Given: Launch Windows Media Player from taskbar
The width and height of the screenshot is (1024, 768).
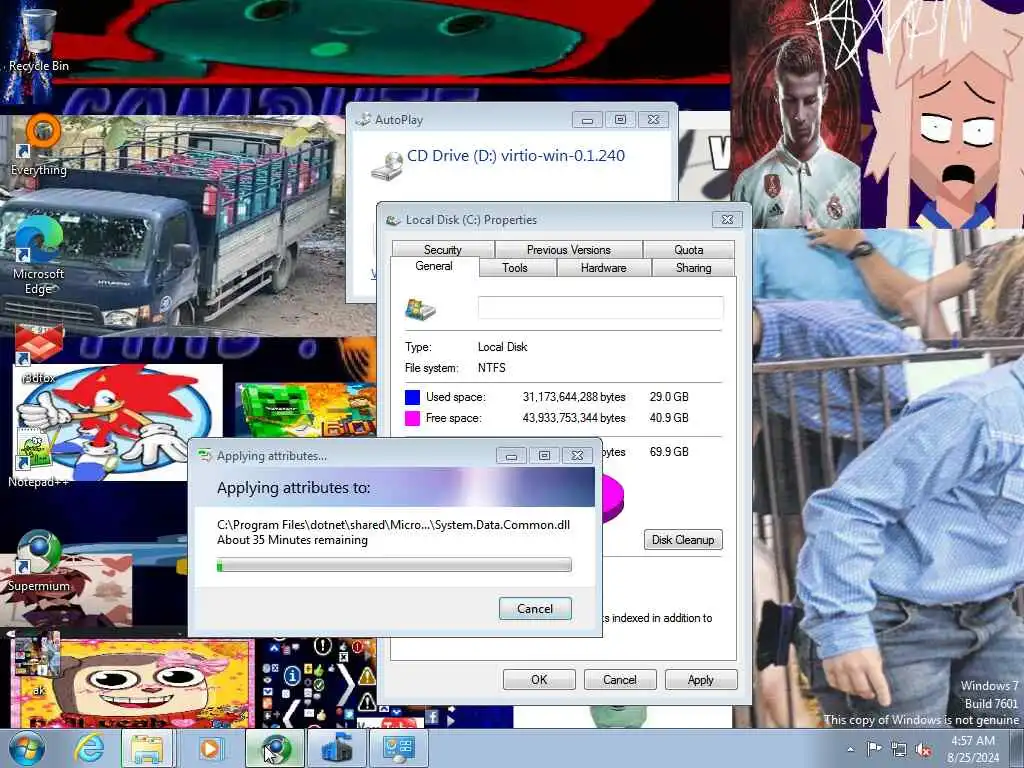Looking at the screenshot, I should pyautogui.click(x=210, y=748).
